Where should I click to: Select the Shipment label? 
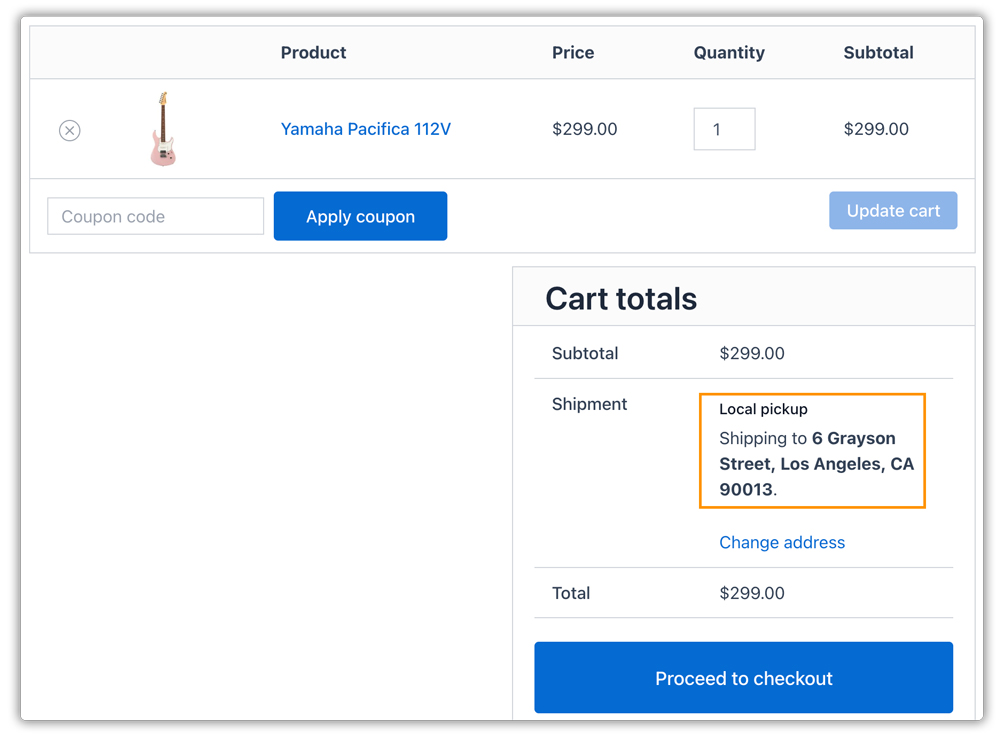tap(589, 404)
